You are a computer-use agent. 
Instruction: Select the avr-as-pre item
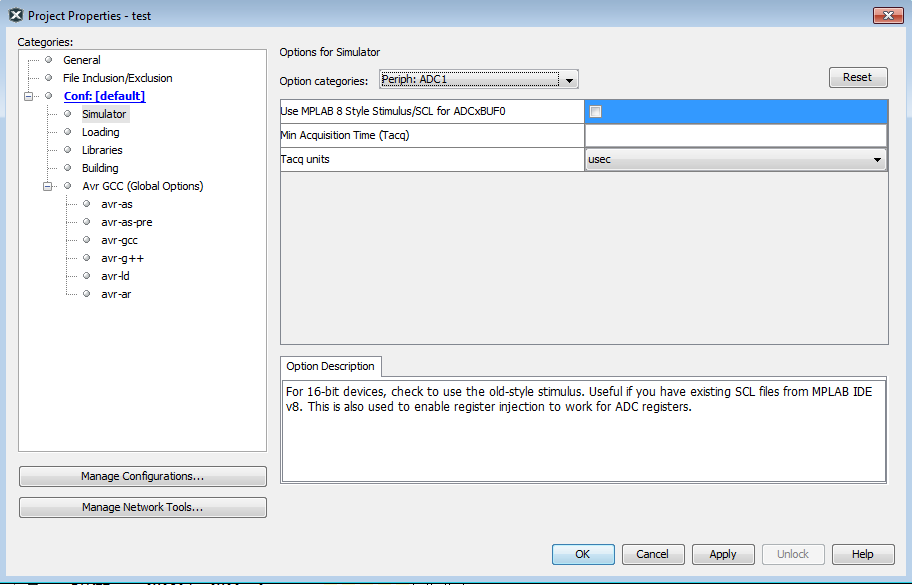click(x=127, y=222)
